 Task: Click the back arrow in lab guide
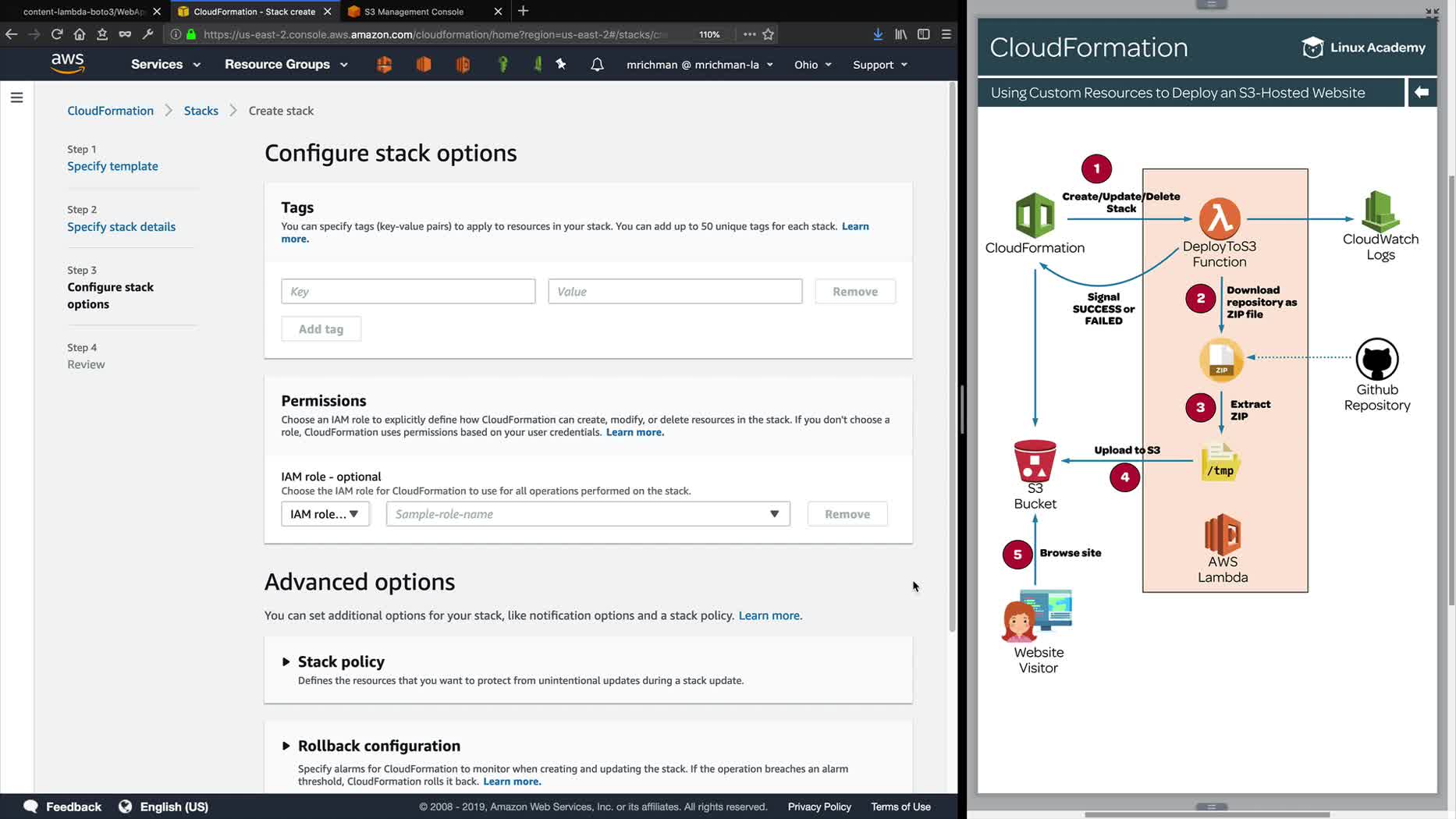click(1421, 93)
